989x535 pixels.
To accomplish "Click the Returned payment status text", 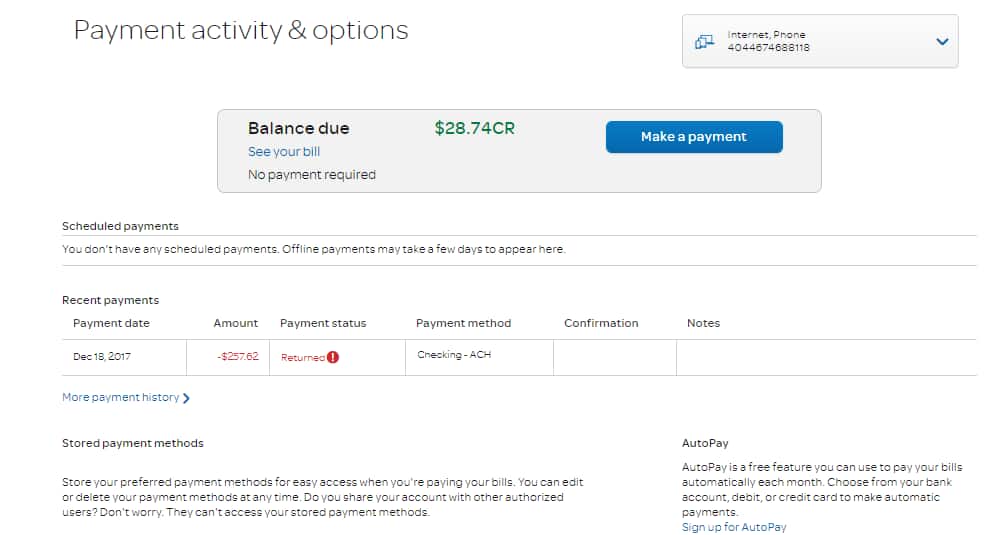I will pos(303,357).
